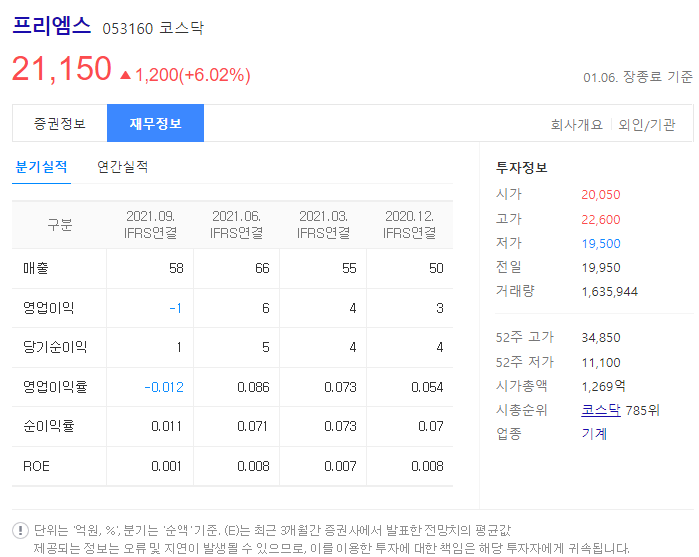Click the change value 1,200(+6.02%)

pyautogui.click(x=193, y=75)
